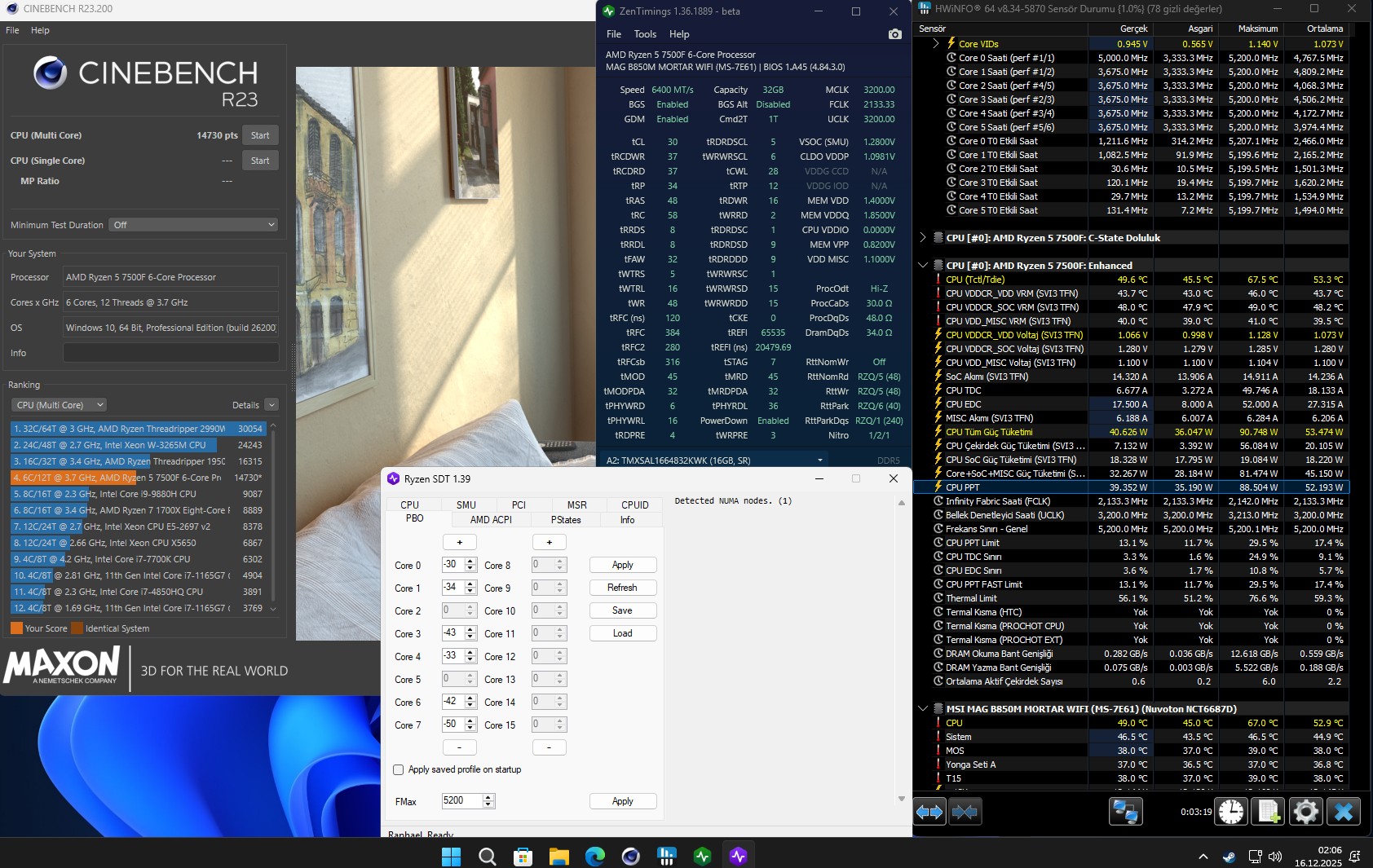Open Microsoft Edge from taskbar
This screenshot has height=868, width=1373.
pyautogui.click(x=594, y=857)
